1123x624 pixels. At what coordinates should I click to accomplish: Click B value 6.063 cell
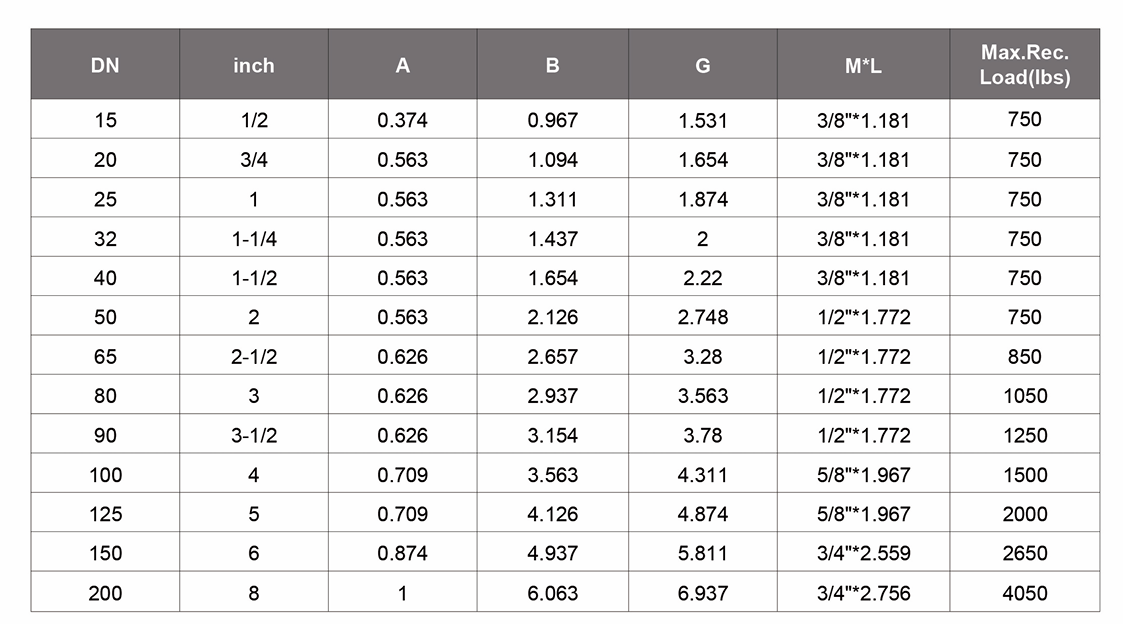[x=552, y=593]
